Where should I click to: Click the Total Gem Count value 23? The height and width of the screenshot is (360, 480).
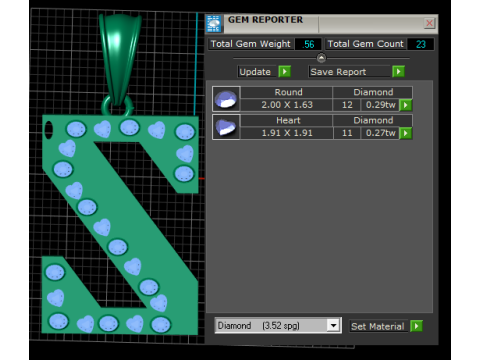pyautogui.click(x=421, y=44)
